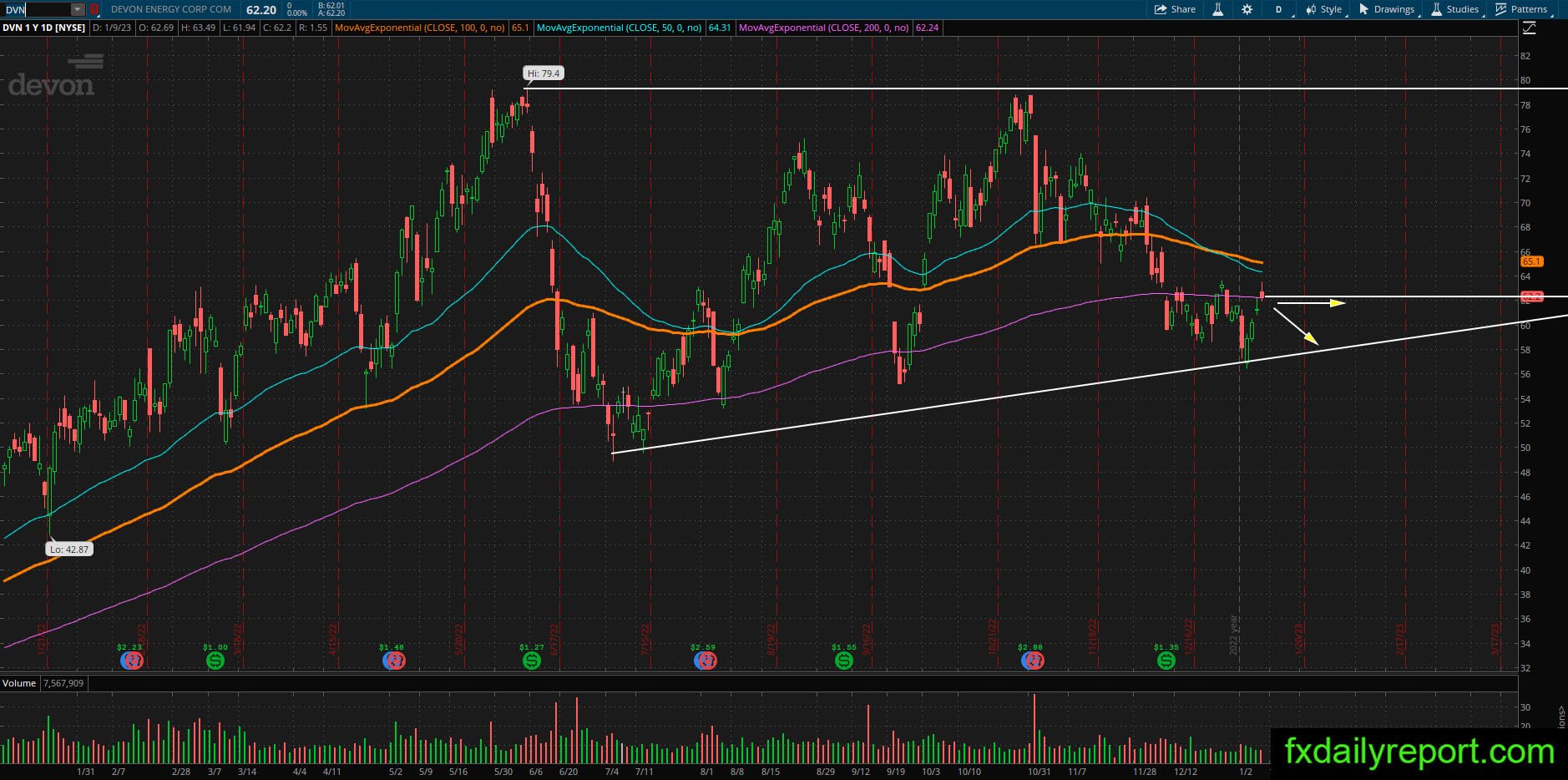The image size is (1568, 780).
Task: Click the Volume panel label
Action: click(19, 683)
